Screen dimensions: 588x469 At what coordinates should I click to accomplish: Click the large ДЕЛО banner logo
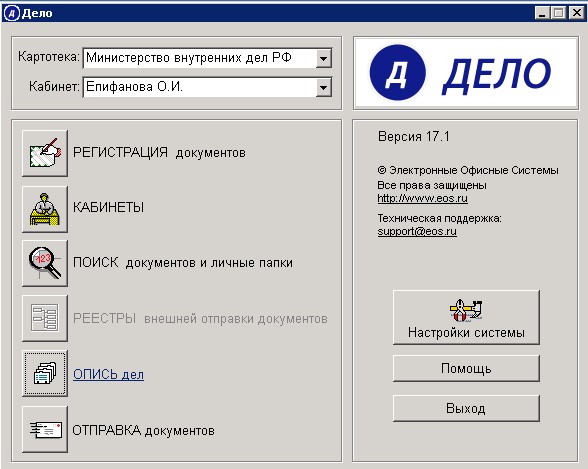(465, 73)
